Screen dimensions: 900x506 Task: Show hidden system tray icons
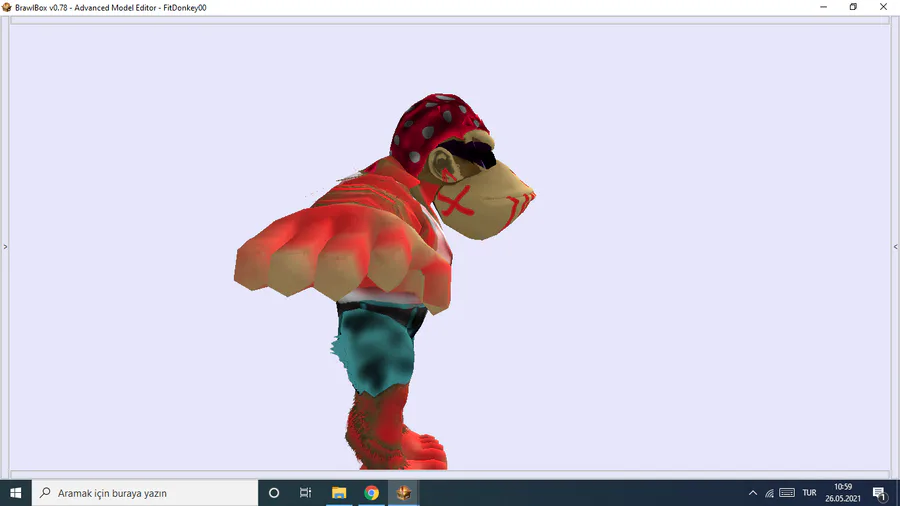point(752,493)
